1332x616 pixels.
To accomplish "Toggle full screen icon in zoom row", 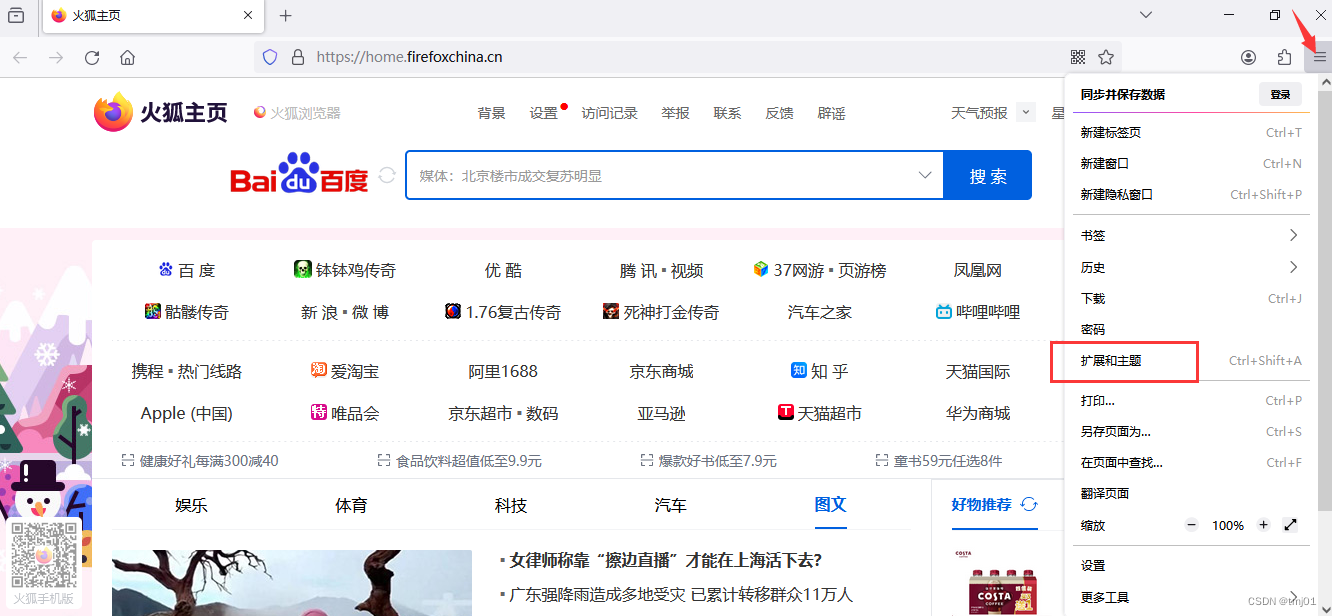I will (1290, 525).
